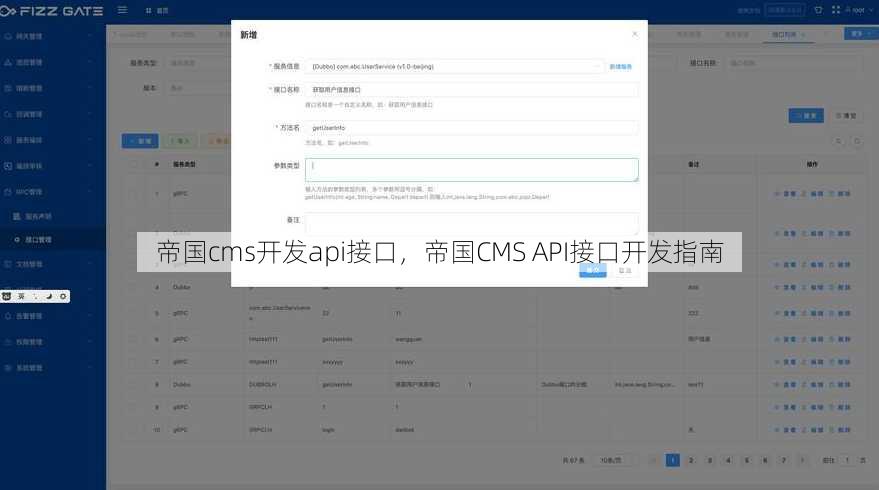Click the moon icon in IME toolbar
The height and width of the screenshot is (490, 879).
[49, 296]
